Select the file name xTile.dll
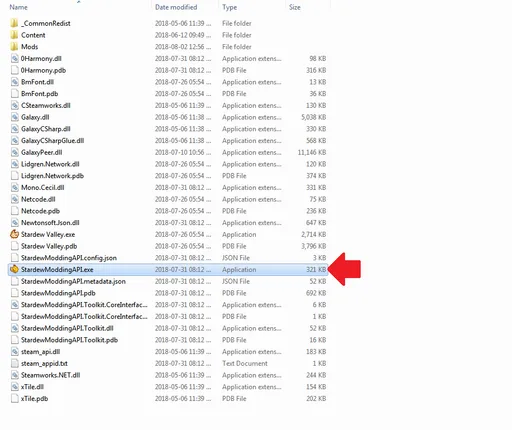The image size is (512, 430). click(32, 387)
